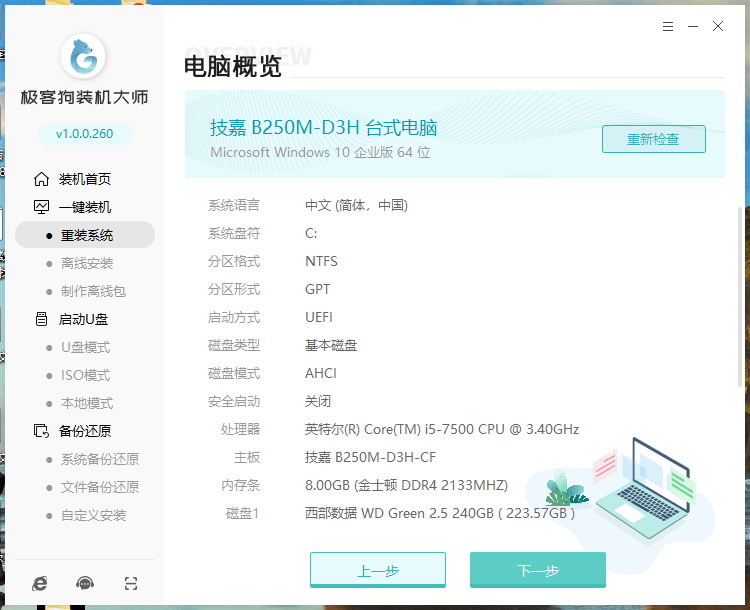The height and width of the screenshot is (610, 750).
Task: Go back with 上一步 button
Action: (x=377, y=570)
